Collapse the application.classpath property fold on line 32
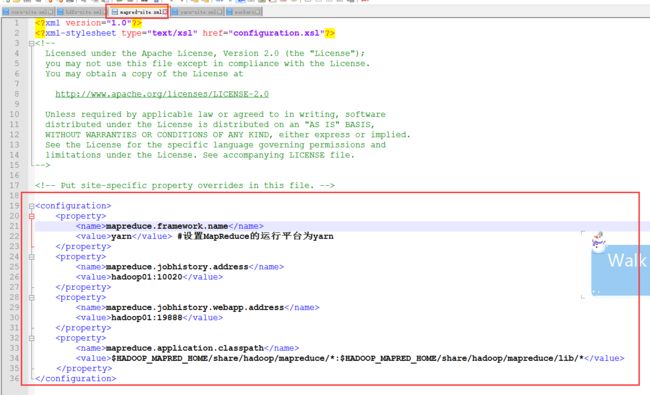Image resolution: width=650 pixels, height=395 pixels. coord(32,338)
